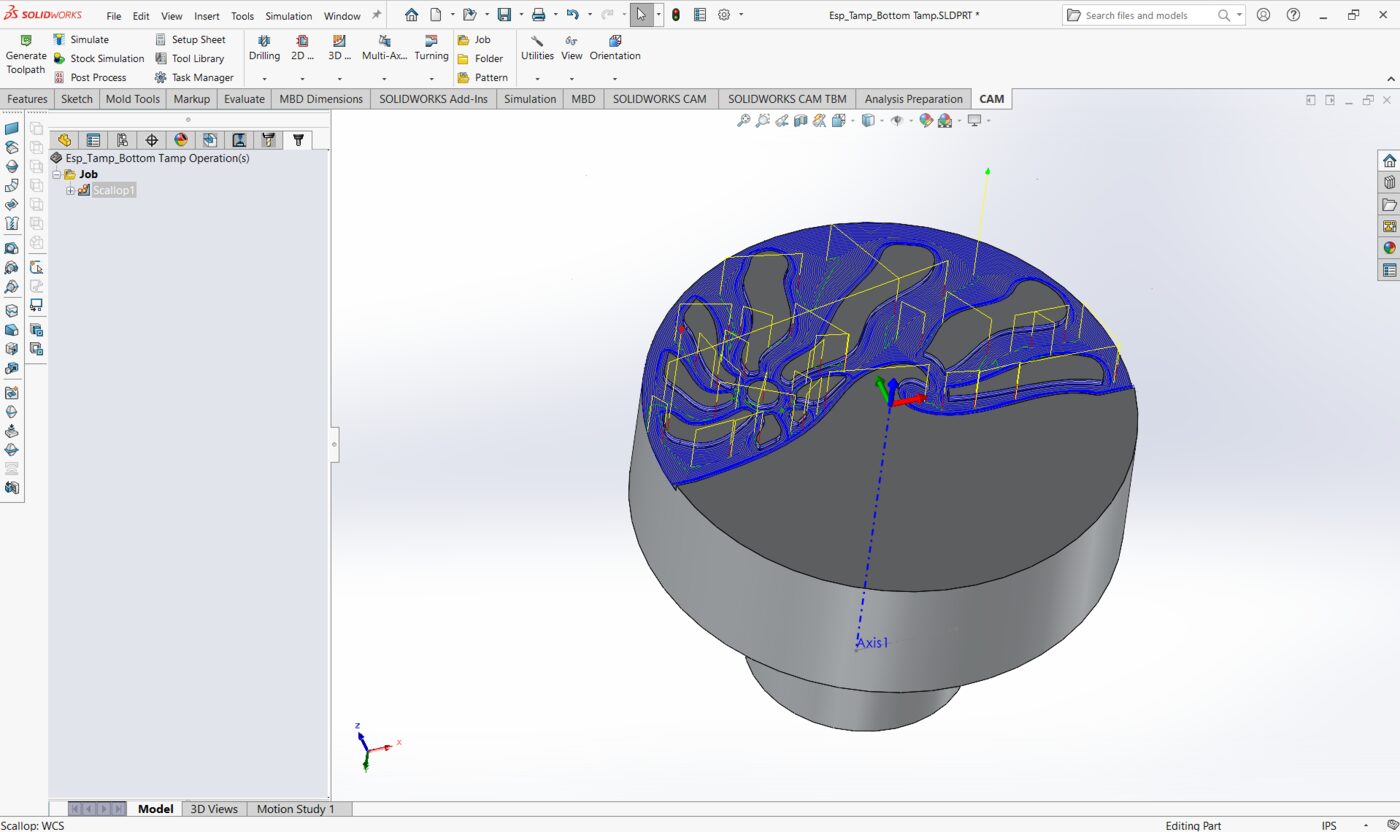Open the Turning dropdown arrow
This screenshot has height=832, width=1400.
coord(431,78)
